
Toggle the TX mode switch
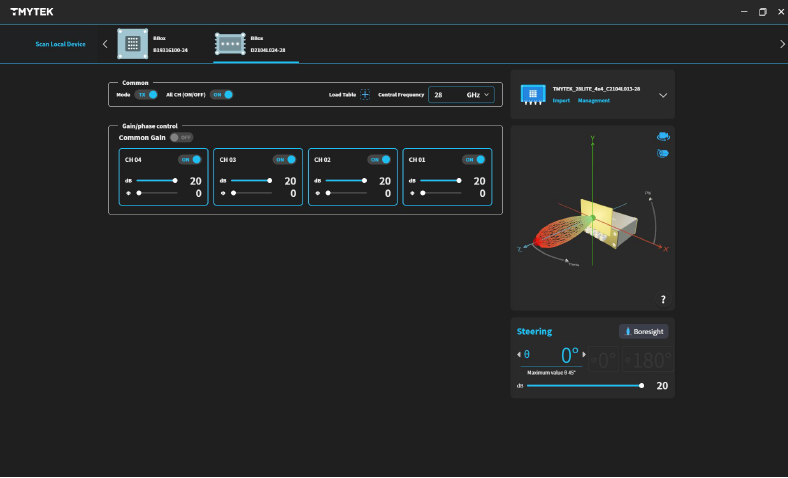click(x=147, y=94)
